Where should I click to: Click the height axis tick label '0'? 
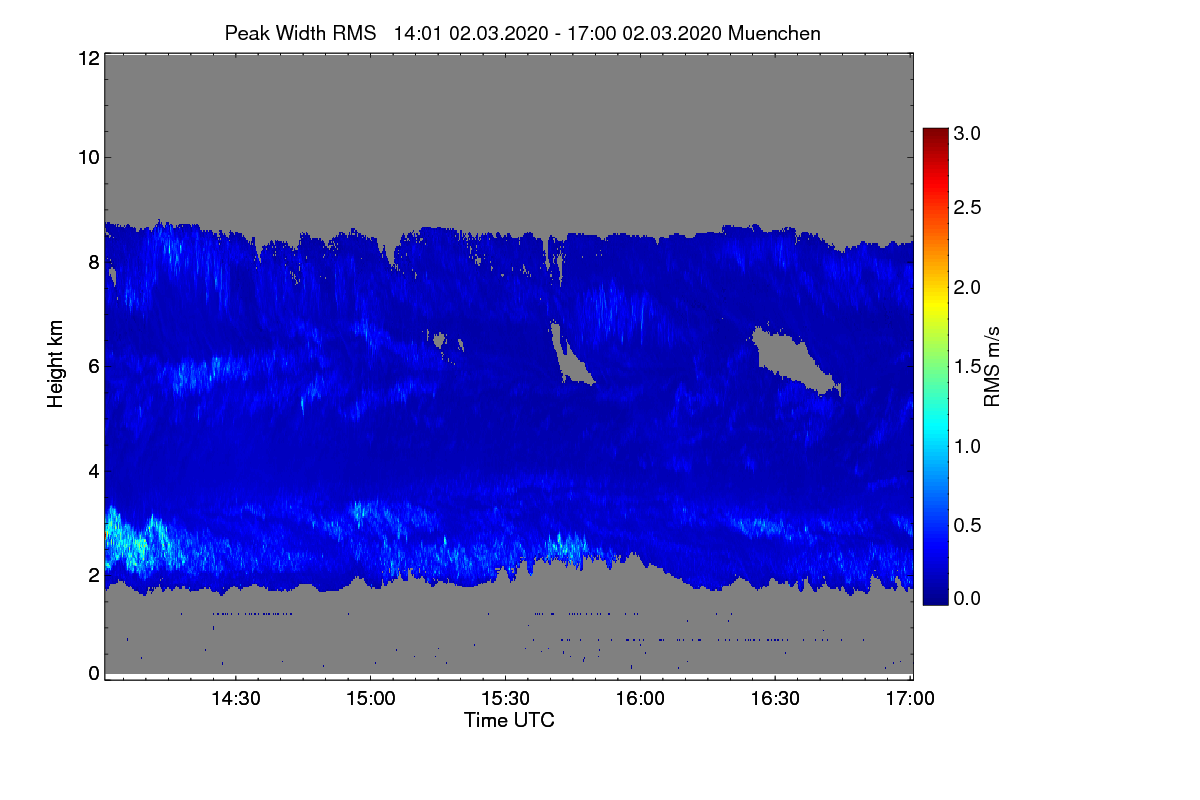(94, 673)
